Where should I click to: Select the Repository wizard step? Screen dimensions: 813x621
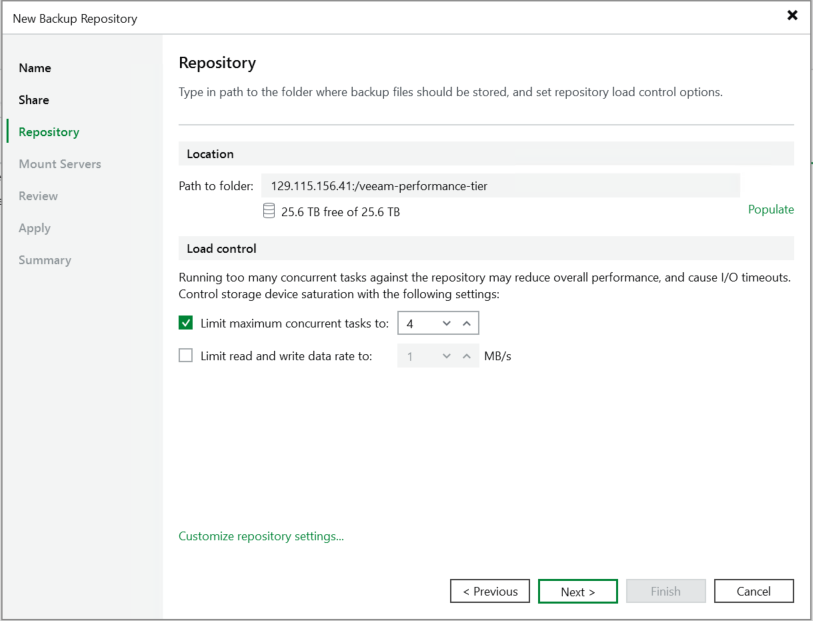click(x=49, y=132)
